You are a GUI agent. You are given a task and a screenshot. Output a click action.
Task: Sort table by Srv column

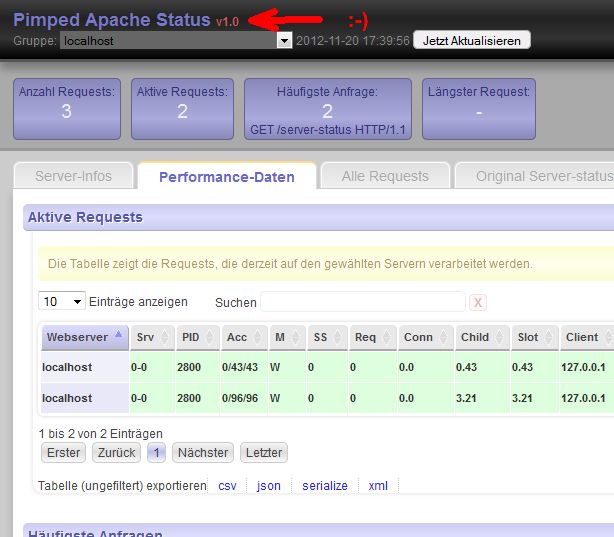[x=153, y=337]
